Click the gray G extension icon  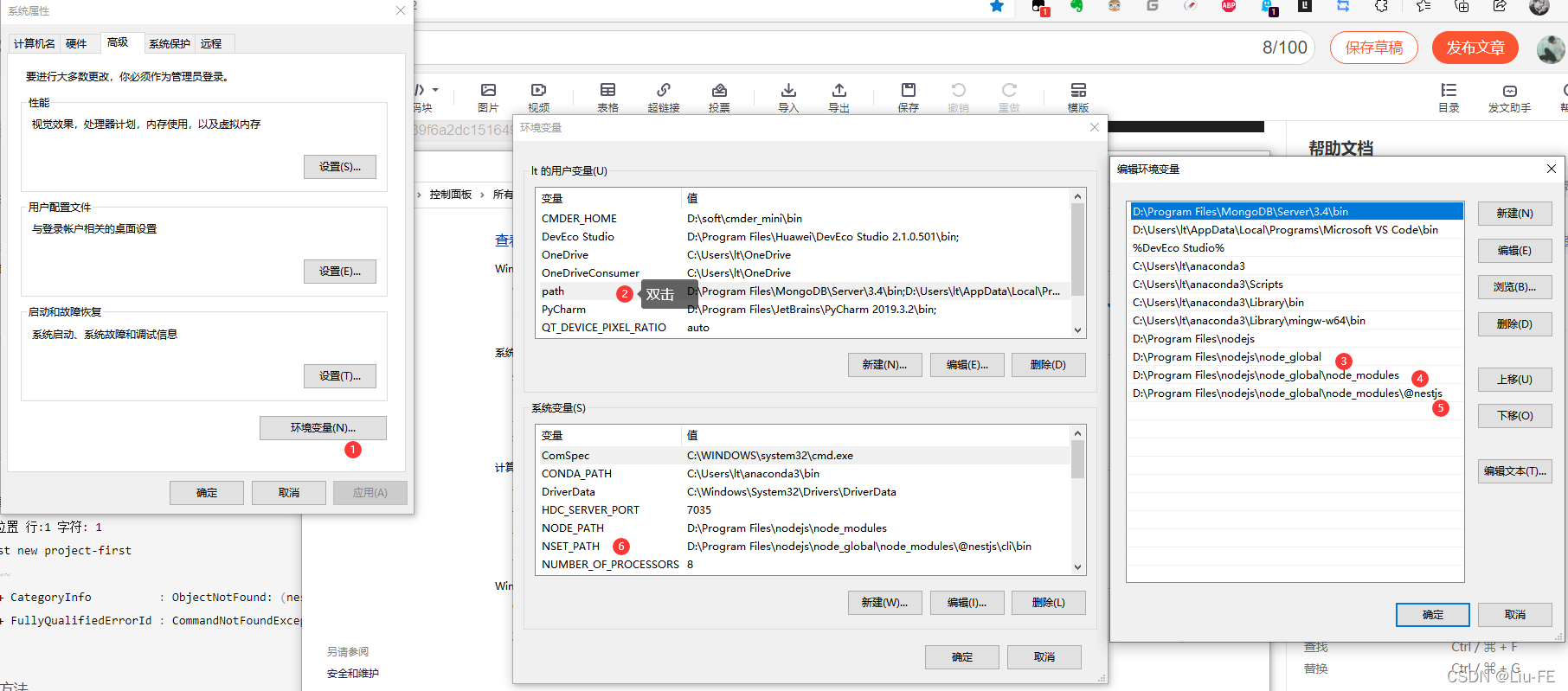pyautogui.click(x=1153, y=6)
